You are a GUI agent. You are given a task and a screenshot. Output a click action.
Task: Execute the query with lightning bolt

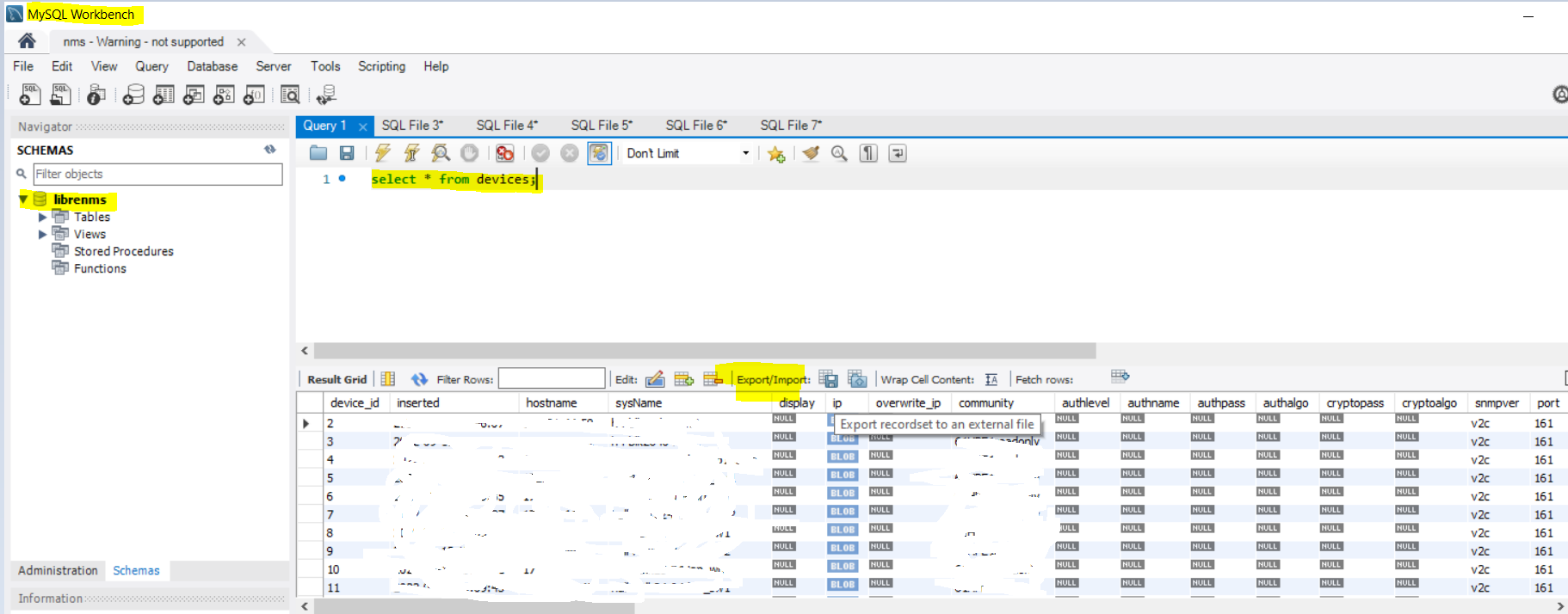coord(383,153)
